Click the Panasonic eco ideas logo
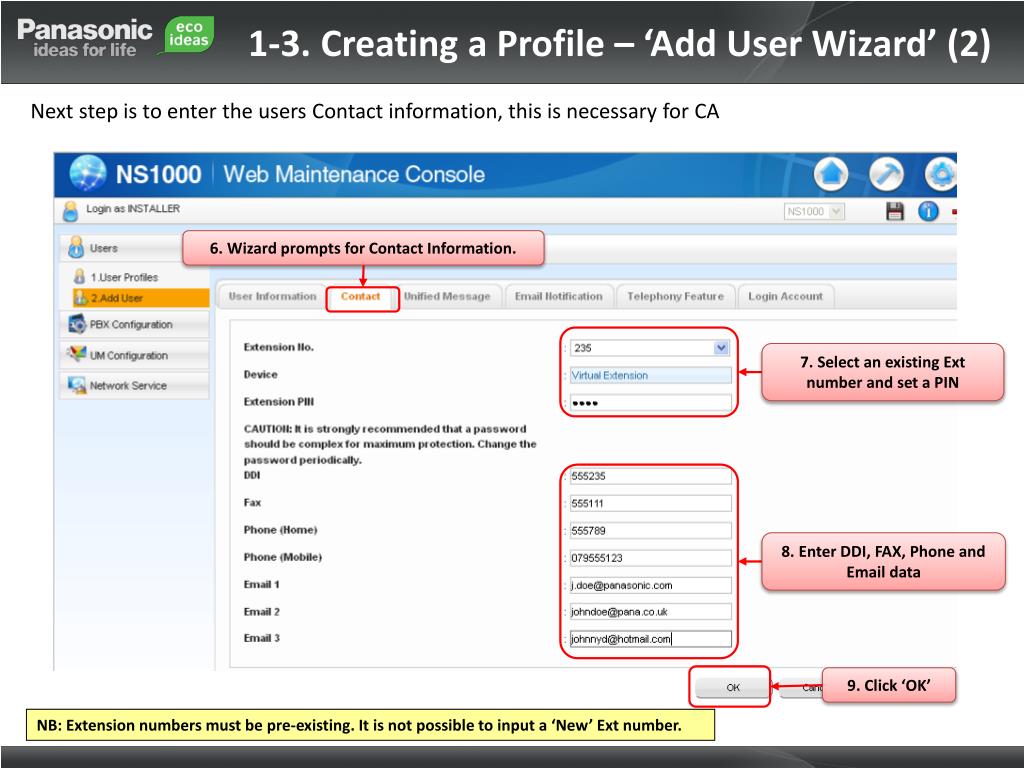The image size is (1024, 768). coord(188,34)
